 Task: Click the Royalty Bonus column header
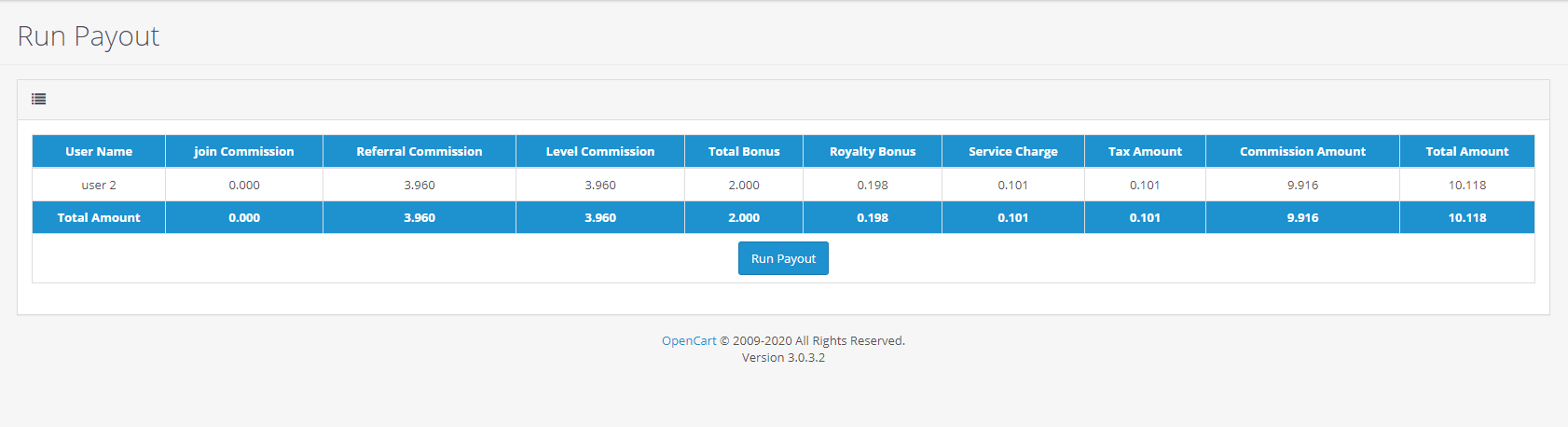tap(873, 151)
